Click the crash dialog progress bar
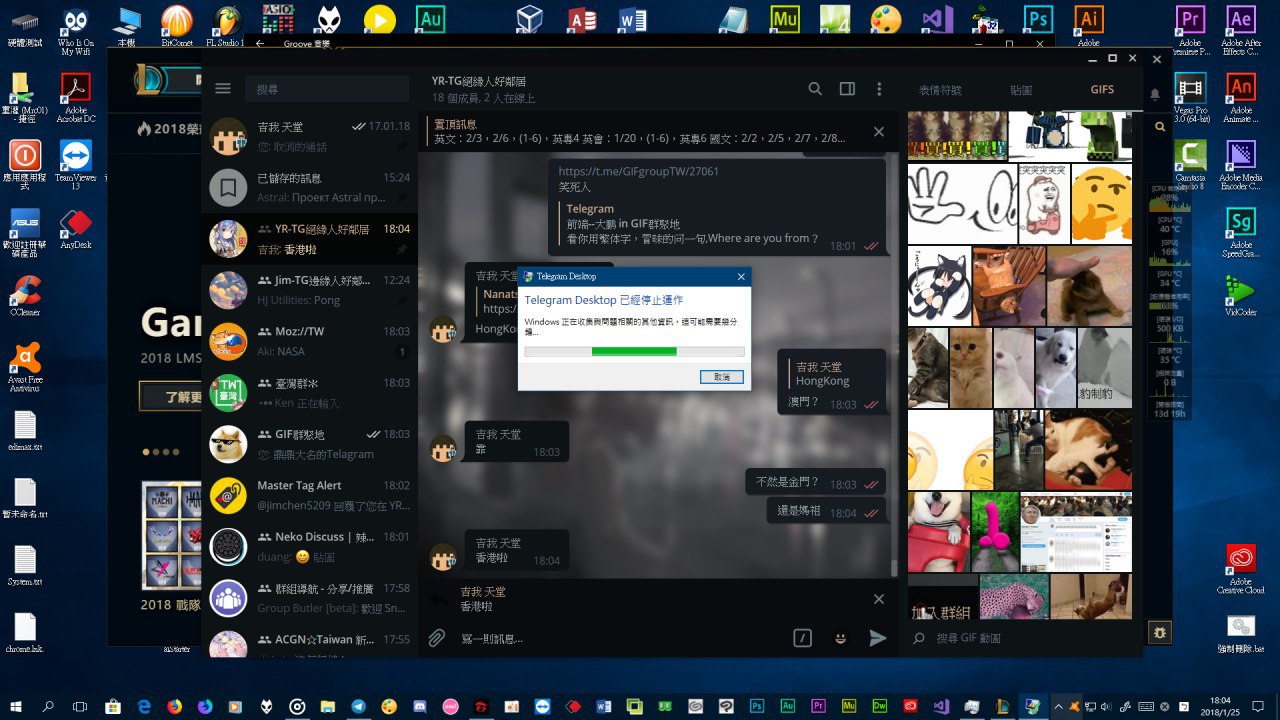The image size is (1280, 720). 634,351
